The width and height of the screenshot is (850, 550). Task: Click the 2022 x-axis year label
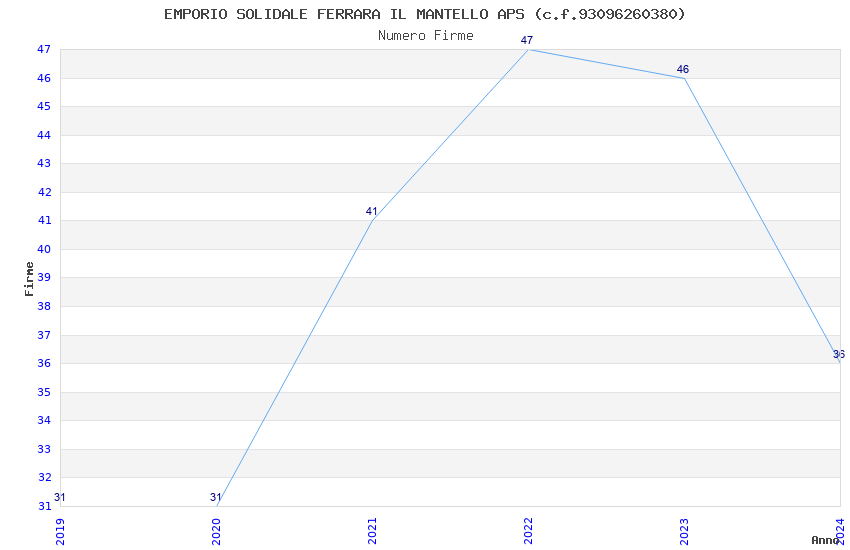[x=528, y=532]
